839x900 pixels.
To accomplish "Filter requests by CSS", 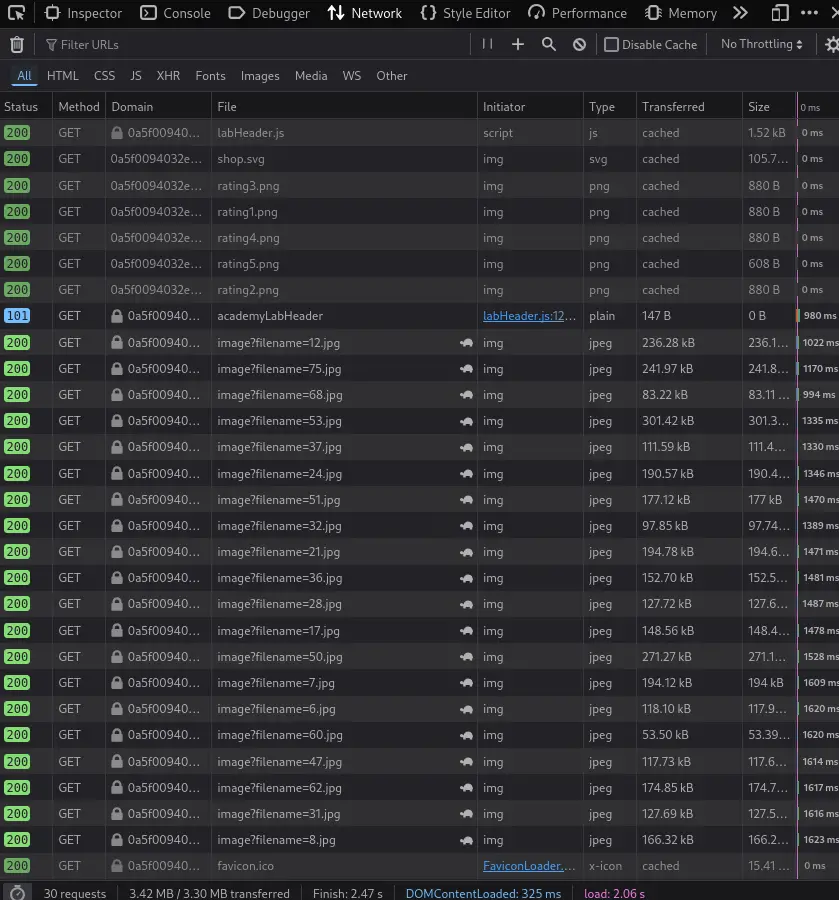I will (x=104, y=76).
